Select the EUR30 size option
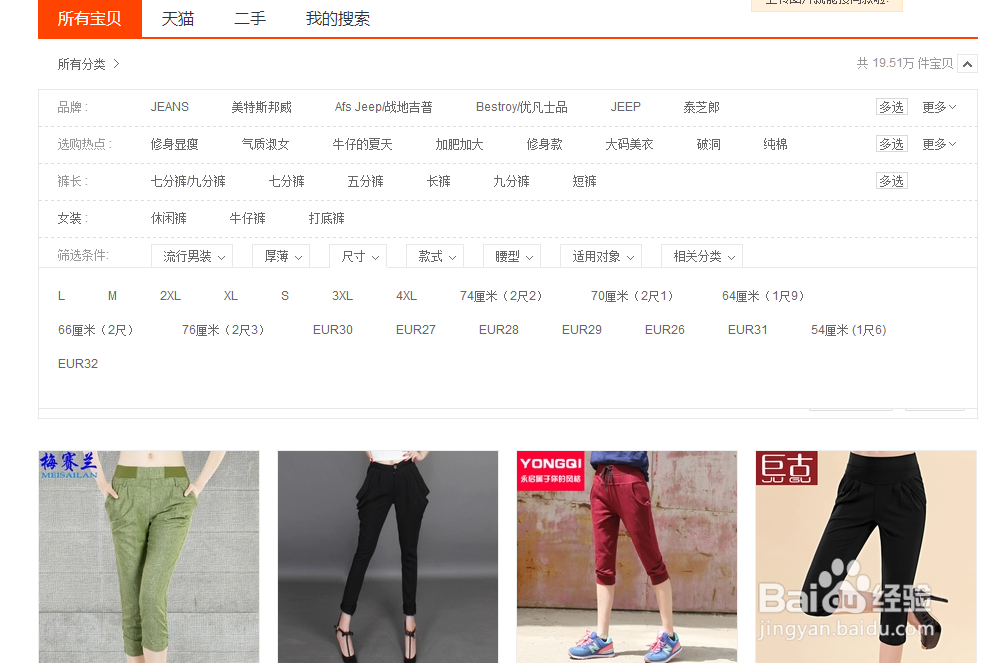 click(333, 329)
